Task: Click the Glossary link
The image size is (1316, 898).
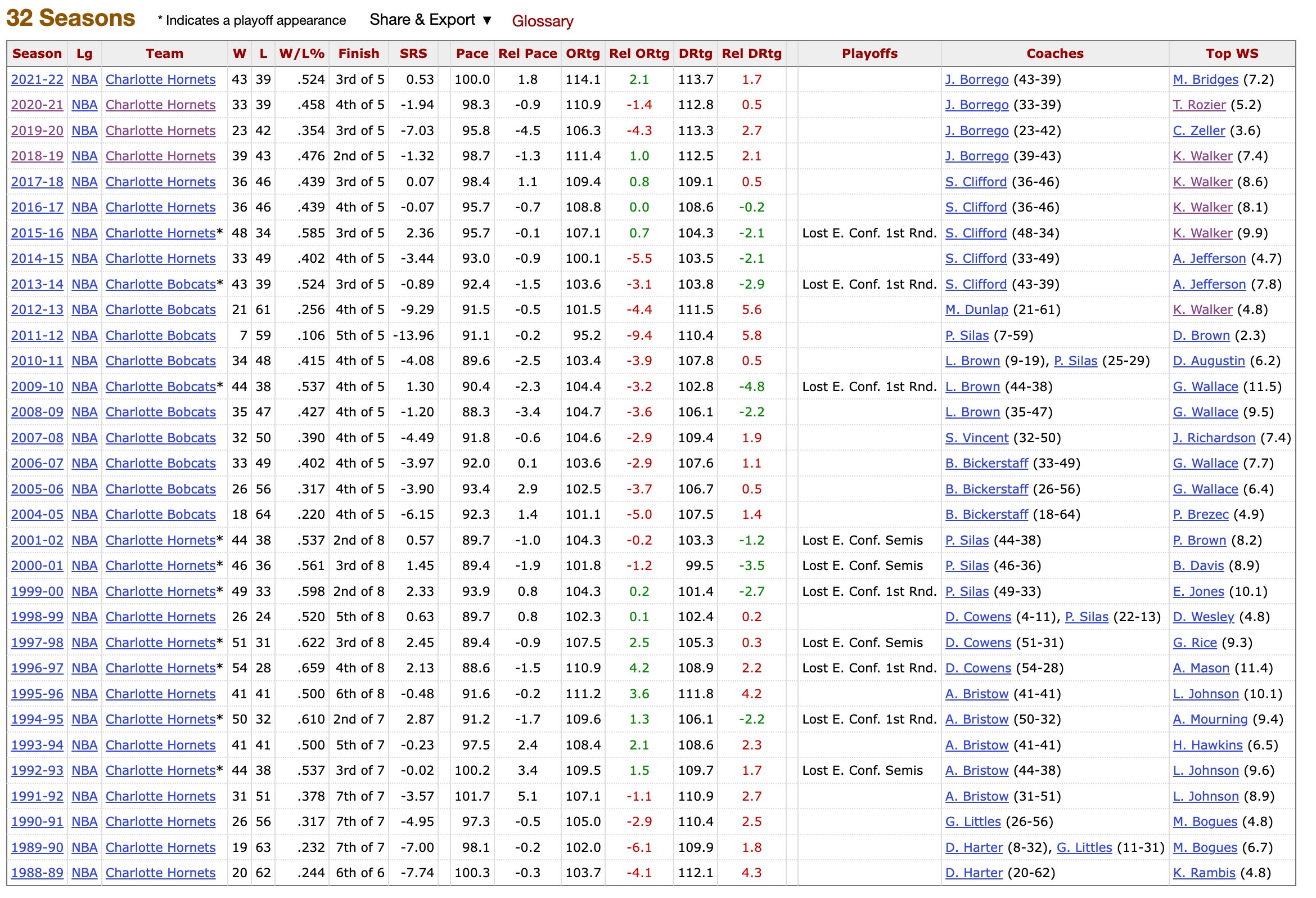Action: tap(542, 21)
